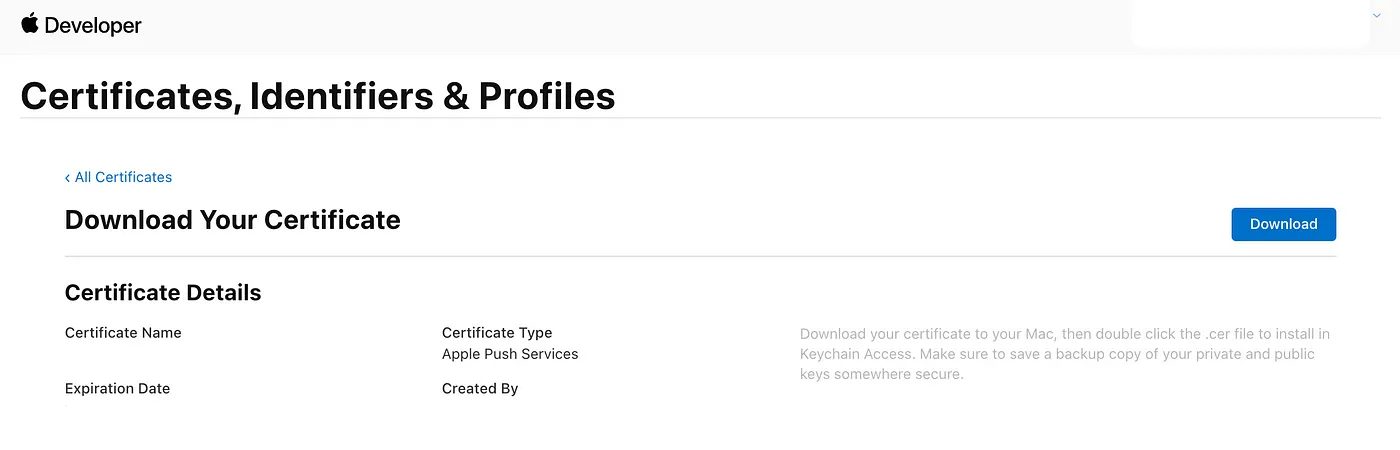Click the Apple Push Services value

[510, 354]
